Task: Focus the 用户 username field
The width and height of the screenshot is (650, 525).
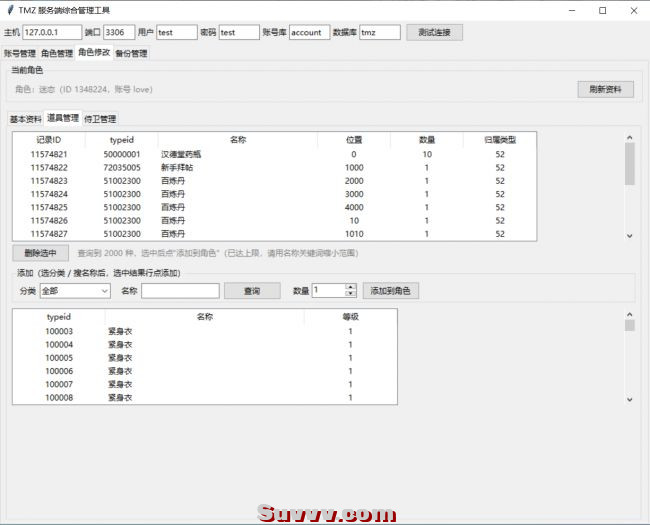Action: 177,32
